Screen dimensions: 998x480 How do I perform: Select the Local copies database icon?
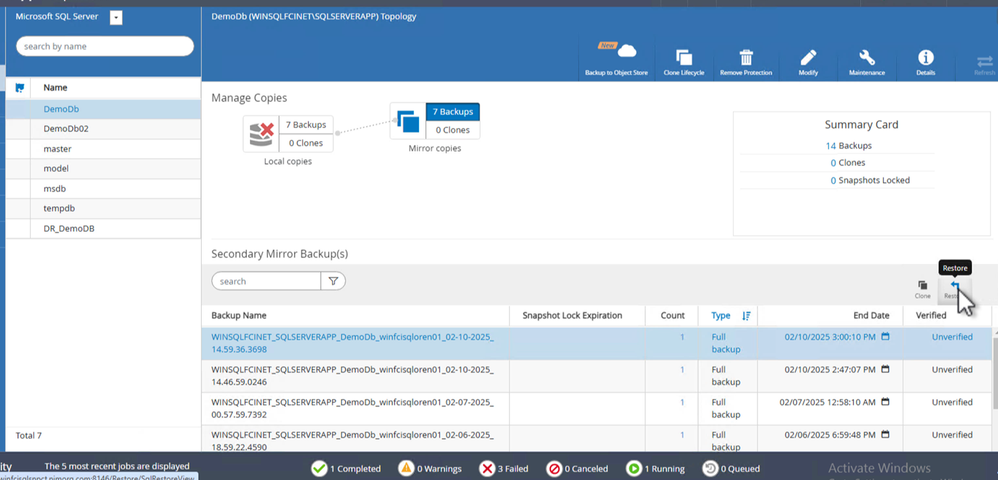[x=261, y=133]
